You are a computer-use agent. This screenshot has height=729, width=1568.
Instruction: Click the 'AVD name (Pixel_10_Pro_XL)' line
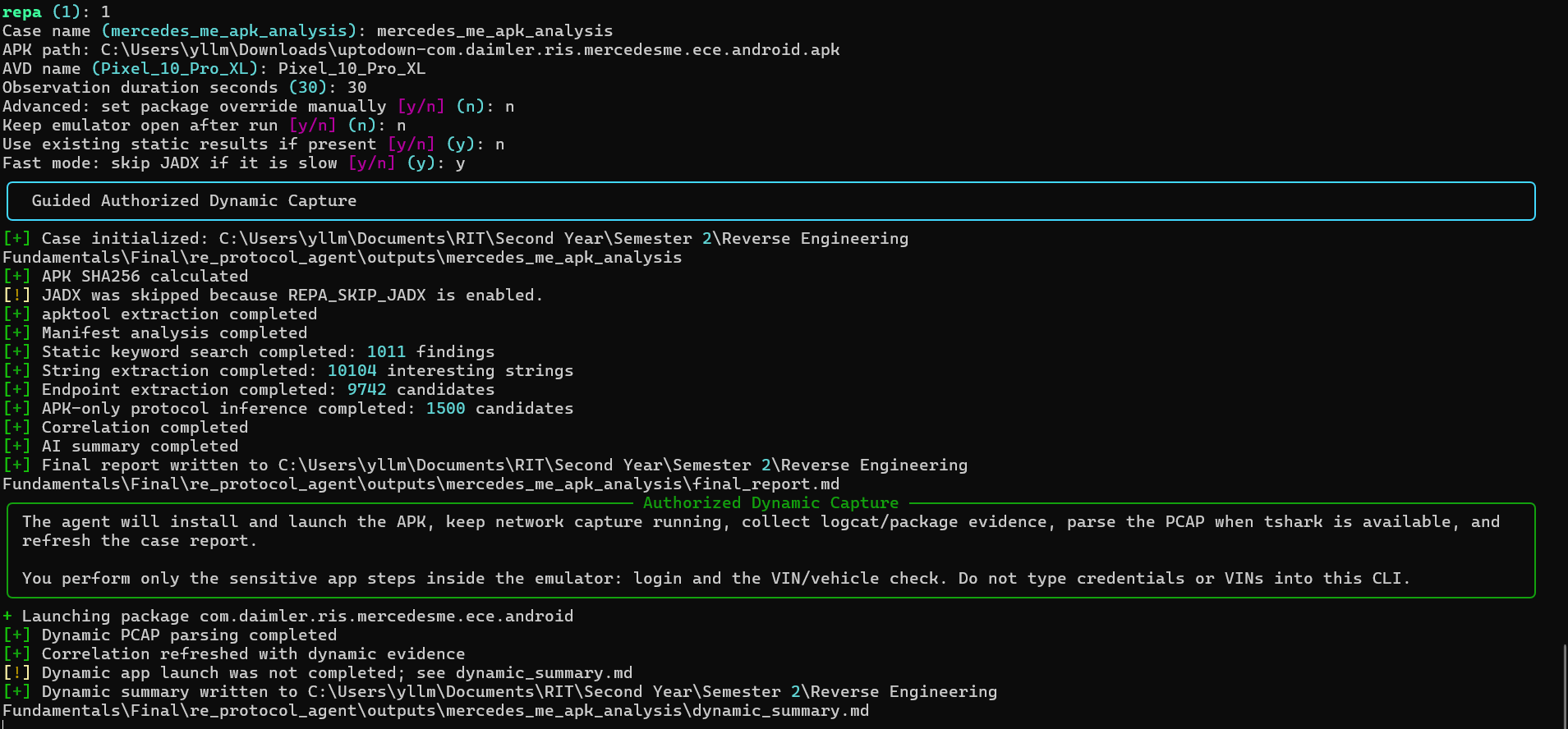(x=214, y=69)
